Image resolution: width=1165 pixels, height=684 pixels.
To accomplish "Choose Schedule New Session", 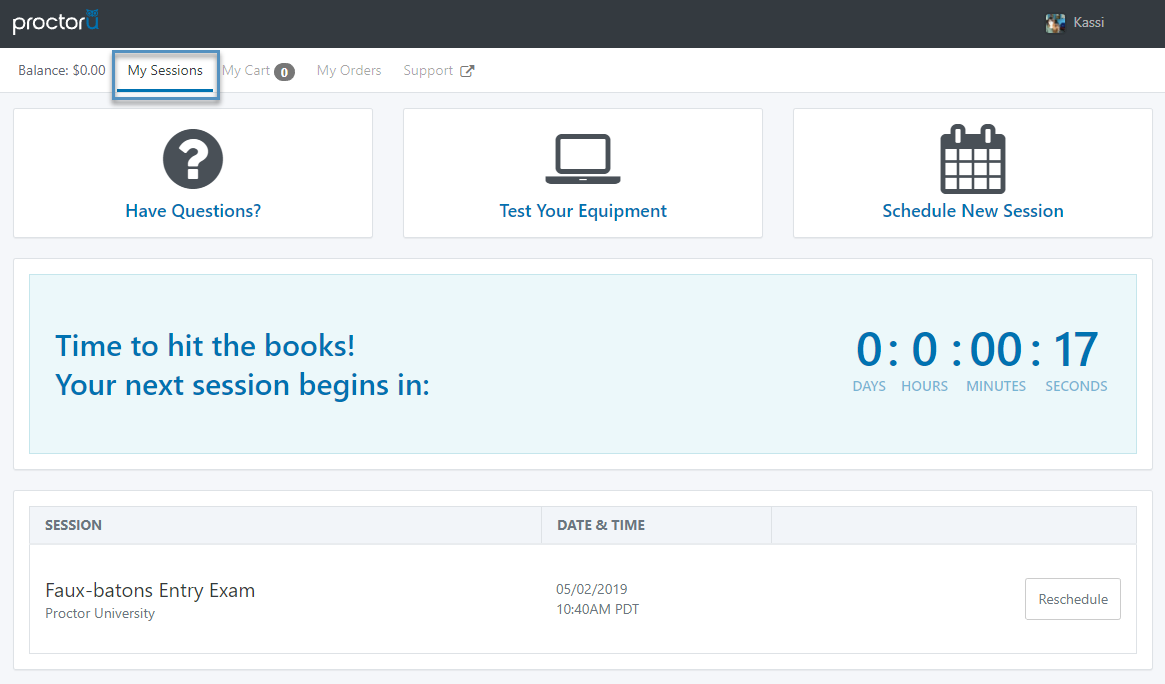I will pos(973,211).
